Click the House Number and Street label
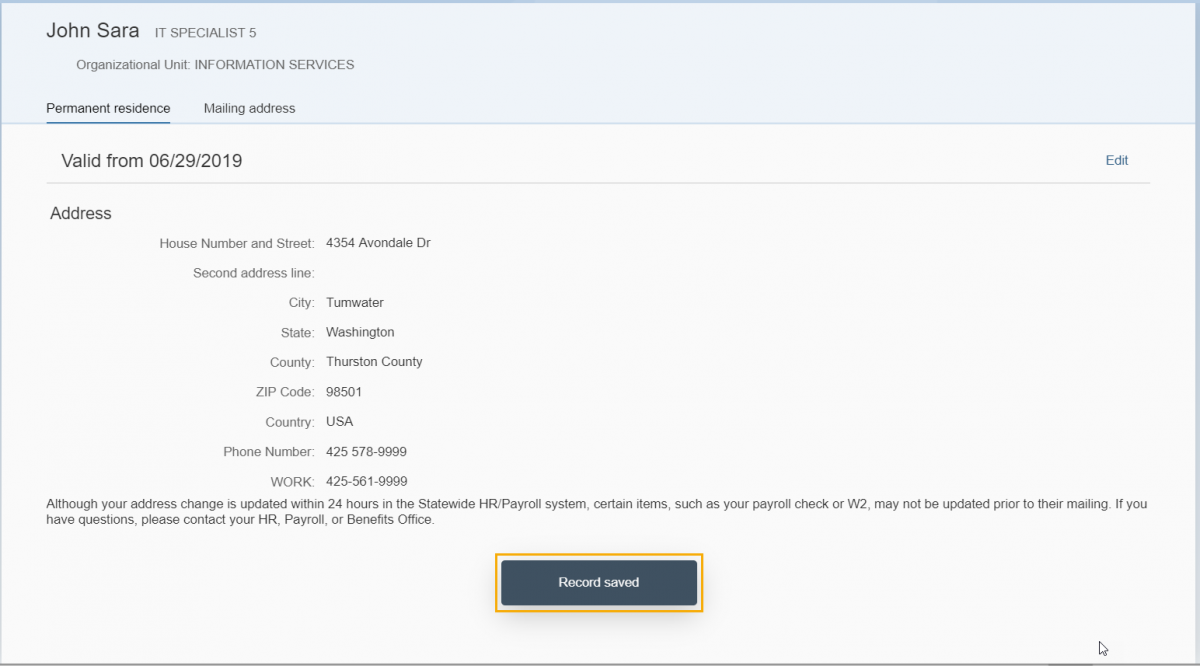1200x666 pixels. point(237,243)
